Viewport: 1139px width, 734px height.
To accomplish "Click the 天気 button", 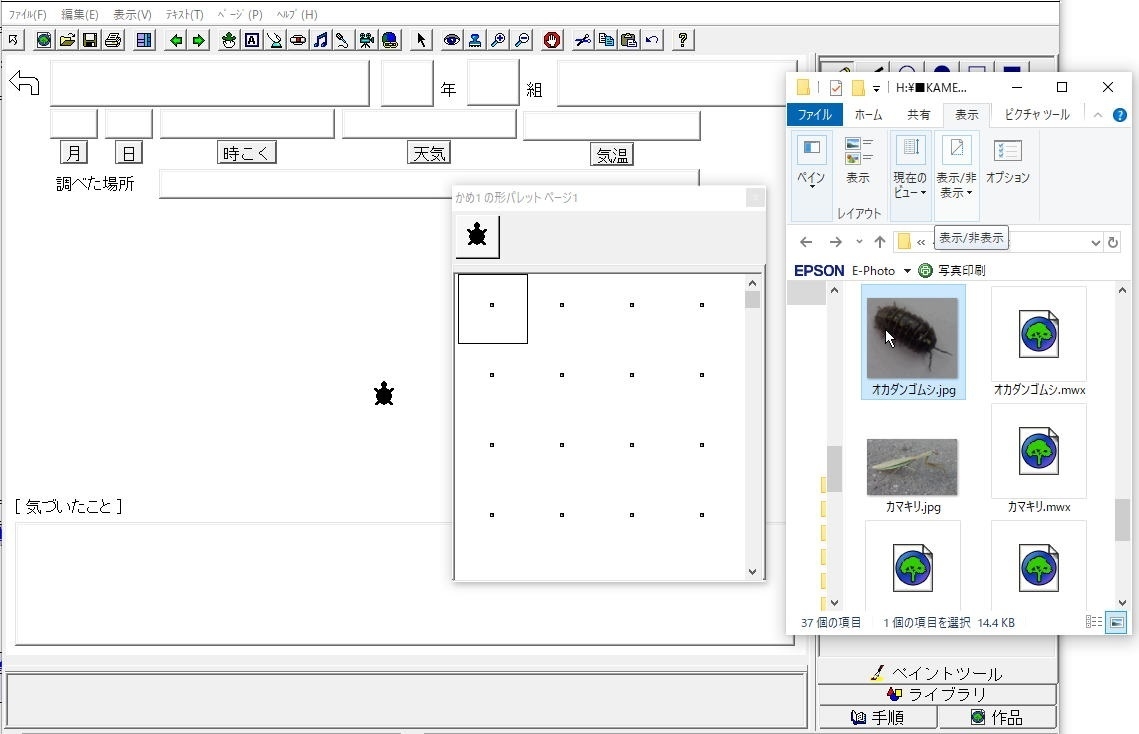I will click(x=429, y=153).
